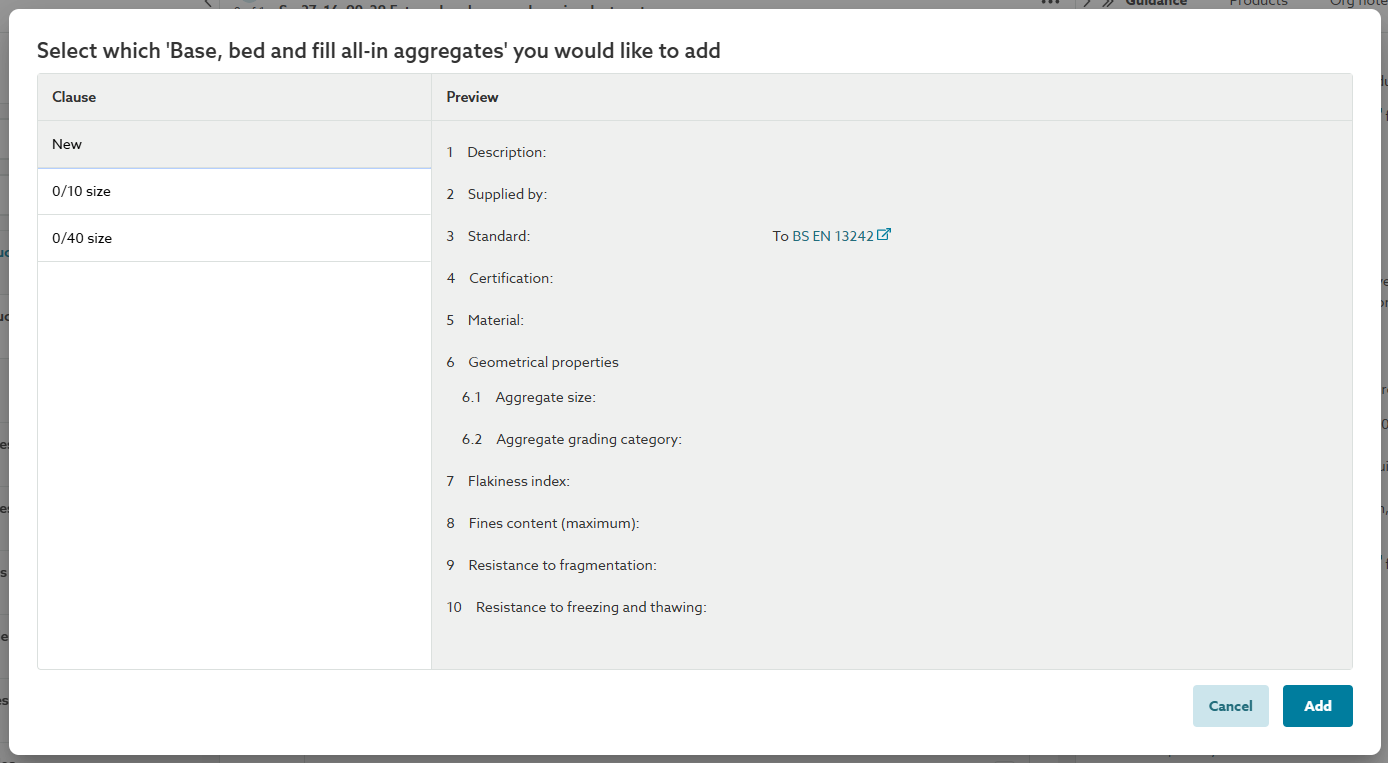Open the BS EN 13242 standard link
This screenshot has height=763, width=1388.
click(x=832, y=236)
